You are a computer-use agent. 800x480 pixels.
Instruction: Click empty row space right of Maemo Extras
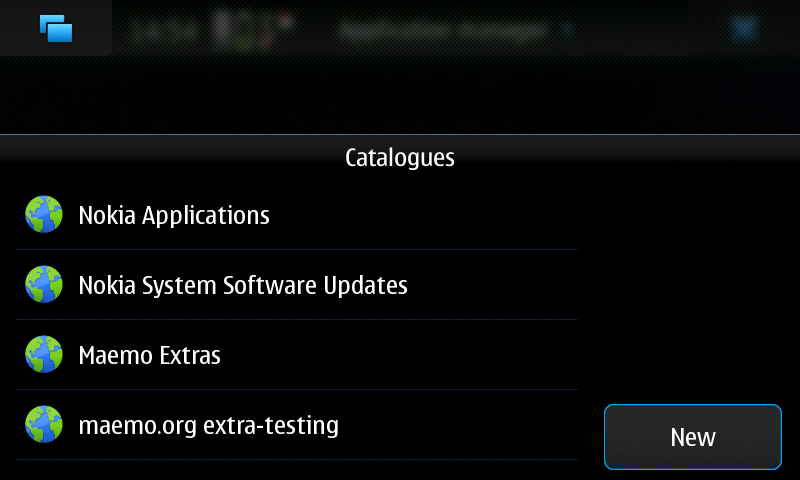point(399,355)
